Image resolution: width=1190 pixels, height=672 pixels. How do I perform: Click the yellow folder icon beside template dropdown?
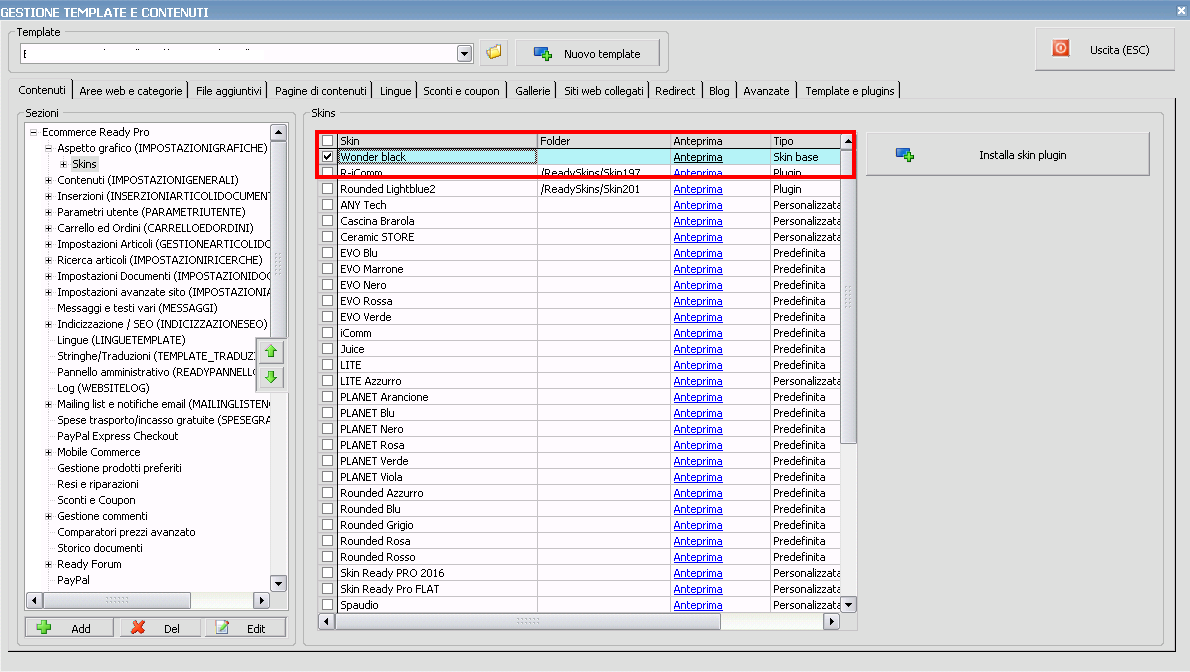click(494, 53)
